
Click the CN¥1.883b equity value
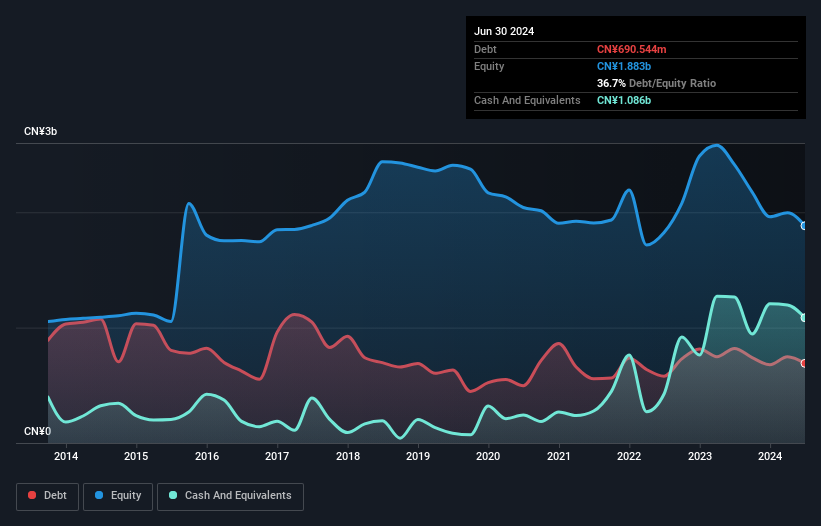point(624,66)
